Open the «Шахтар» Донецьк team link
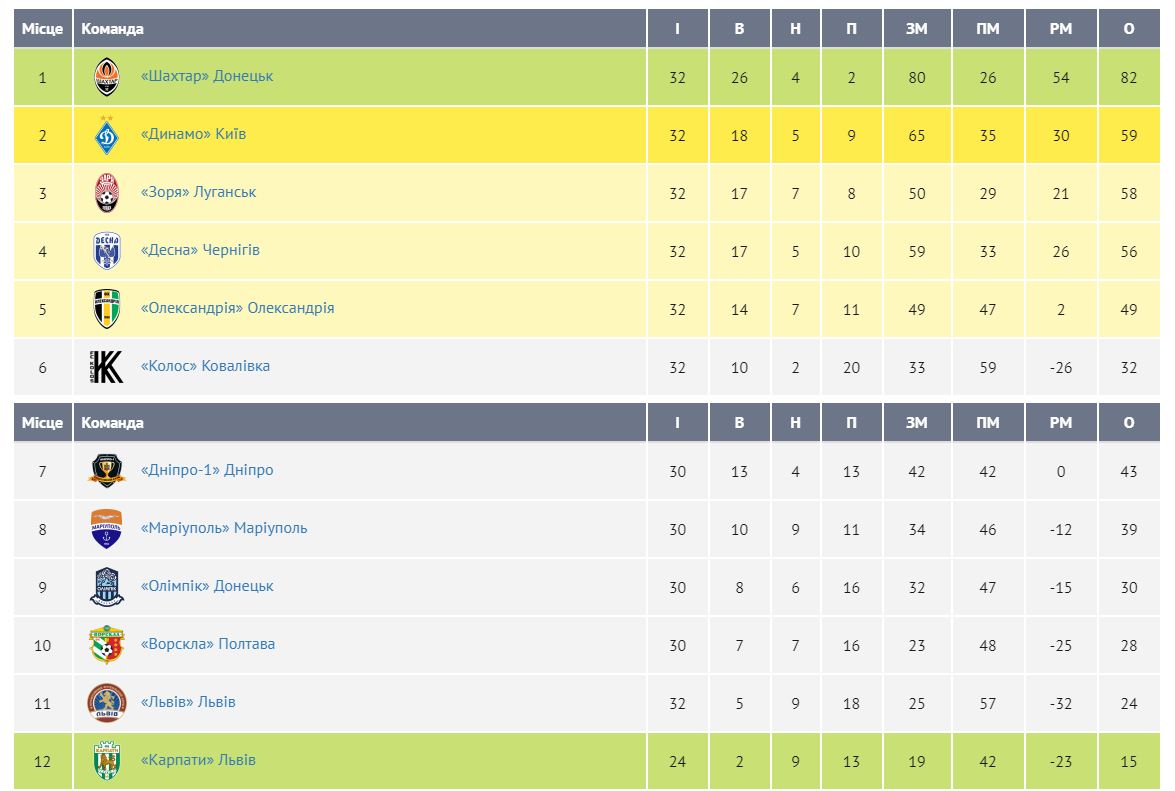The image size is (1175, 791). [207, 76]
